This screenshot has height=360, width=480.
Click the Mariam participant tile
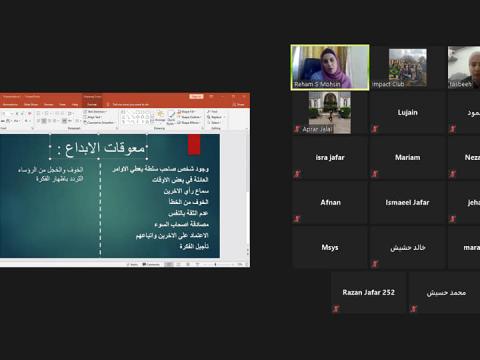click(x=407, y=158)
